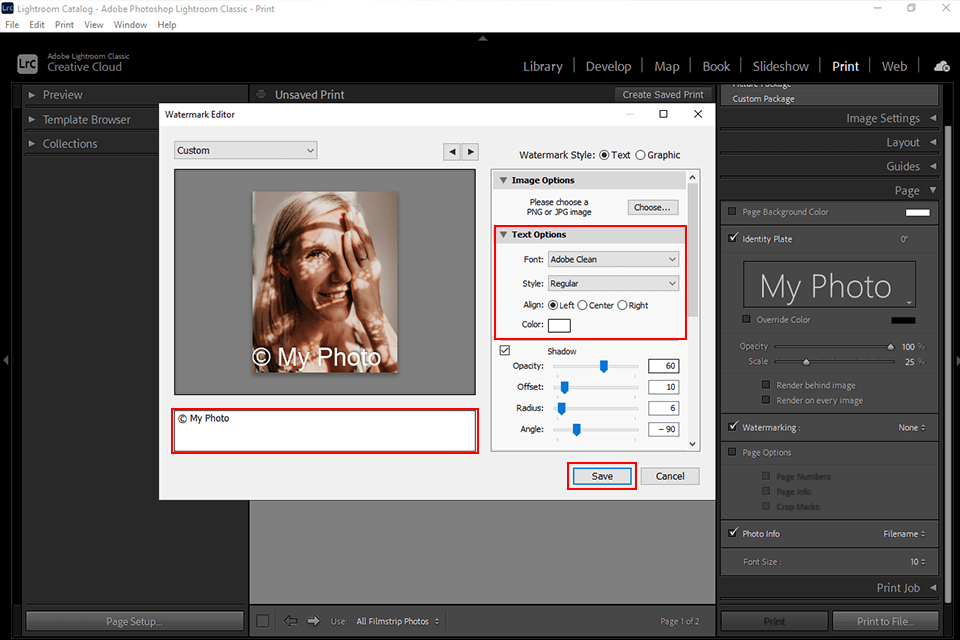Open the Slideshow module
The height and width of the screenshot is (640, 960).
[x=780, y=66]
